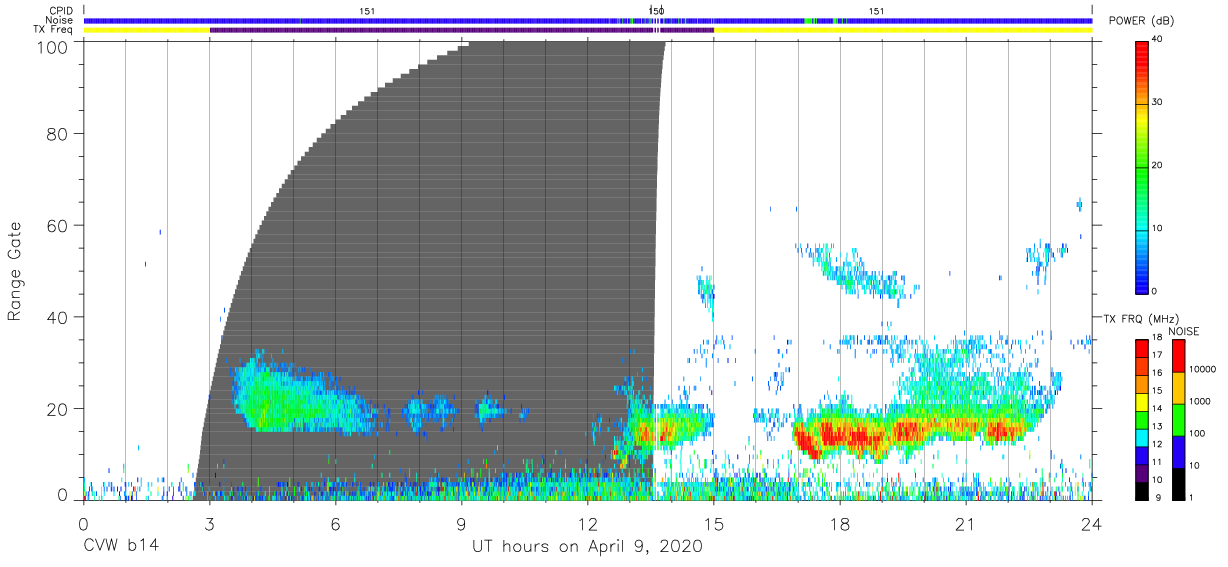This screenshot has width=1228, height=567.
Task: Click '12' on the UT hours axis
Action: [588, 524]
